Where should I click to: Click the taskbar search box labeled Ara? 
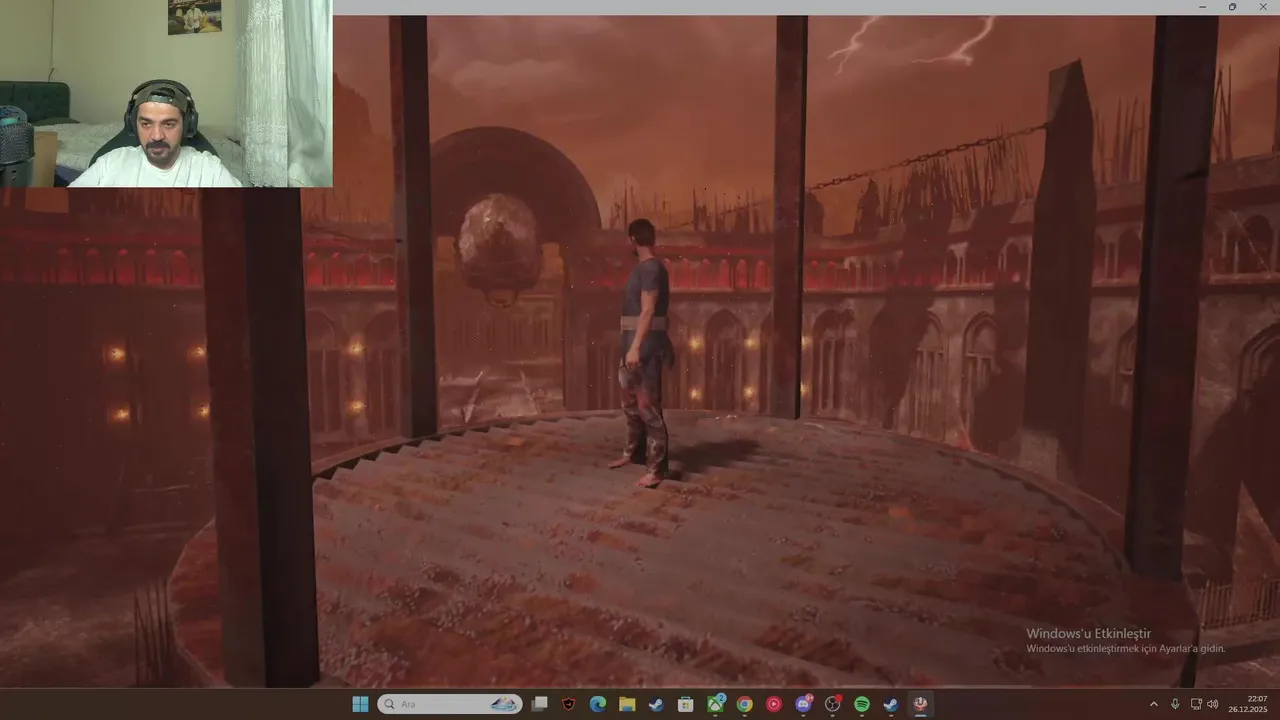tap(450, 704)
